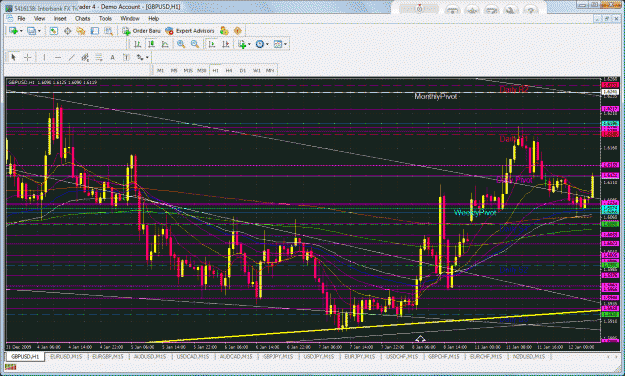Open the Navigator panel icon
This screenshot has width=625, height=376.
[81, 31]
